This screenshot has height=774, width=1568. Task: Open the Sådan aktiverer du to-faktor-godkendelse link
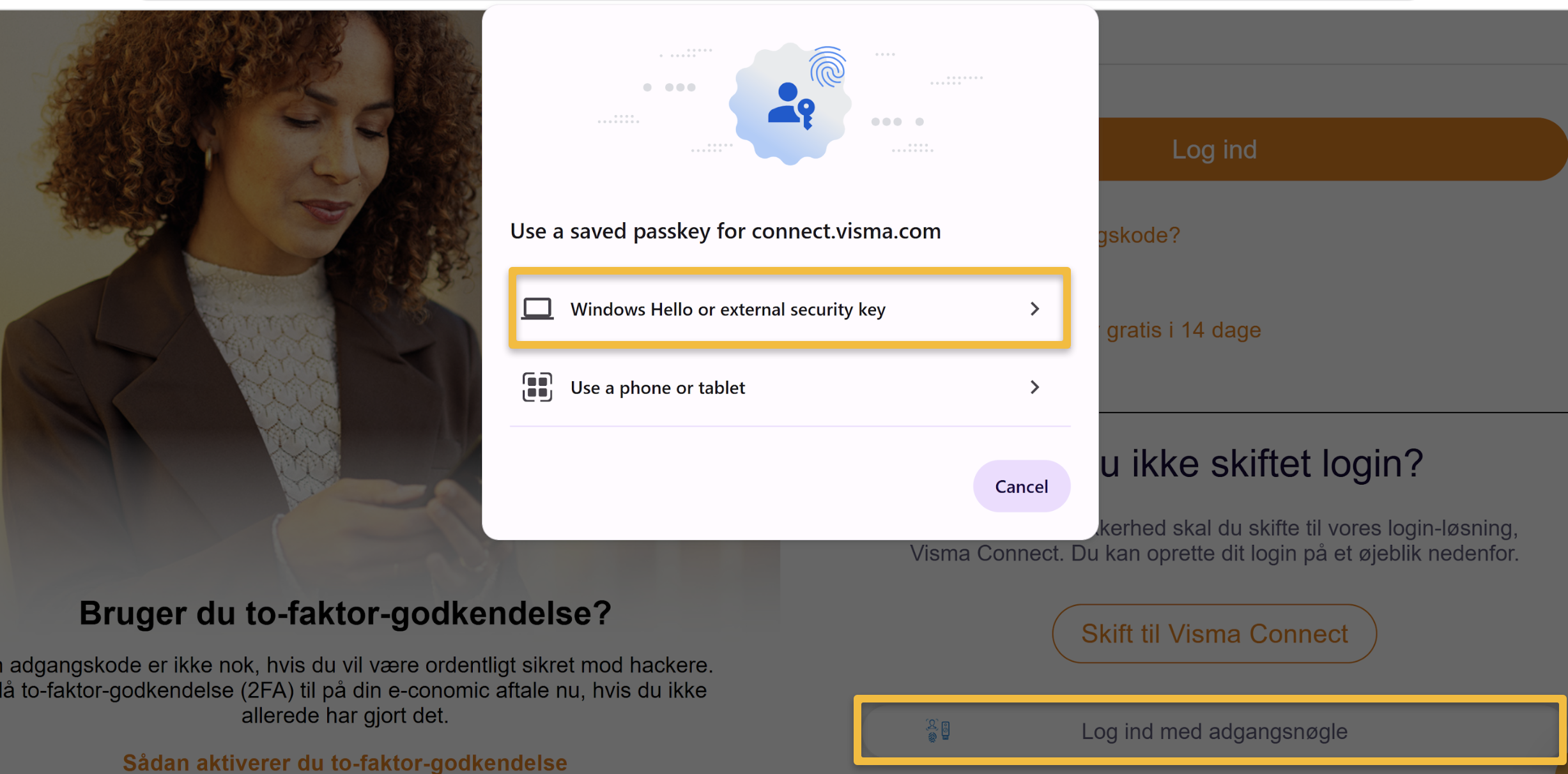point(344,761)
